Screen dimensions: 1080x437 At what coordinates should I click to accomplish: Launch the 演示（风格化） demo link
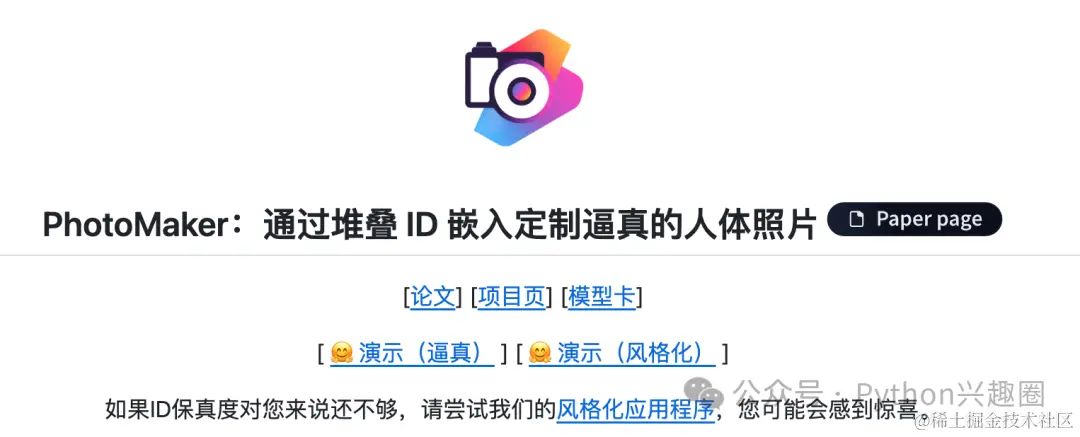[622, 354]
